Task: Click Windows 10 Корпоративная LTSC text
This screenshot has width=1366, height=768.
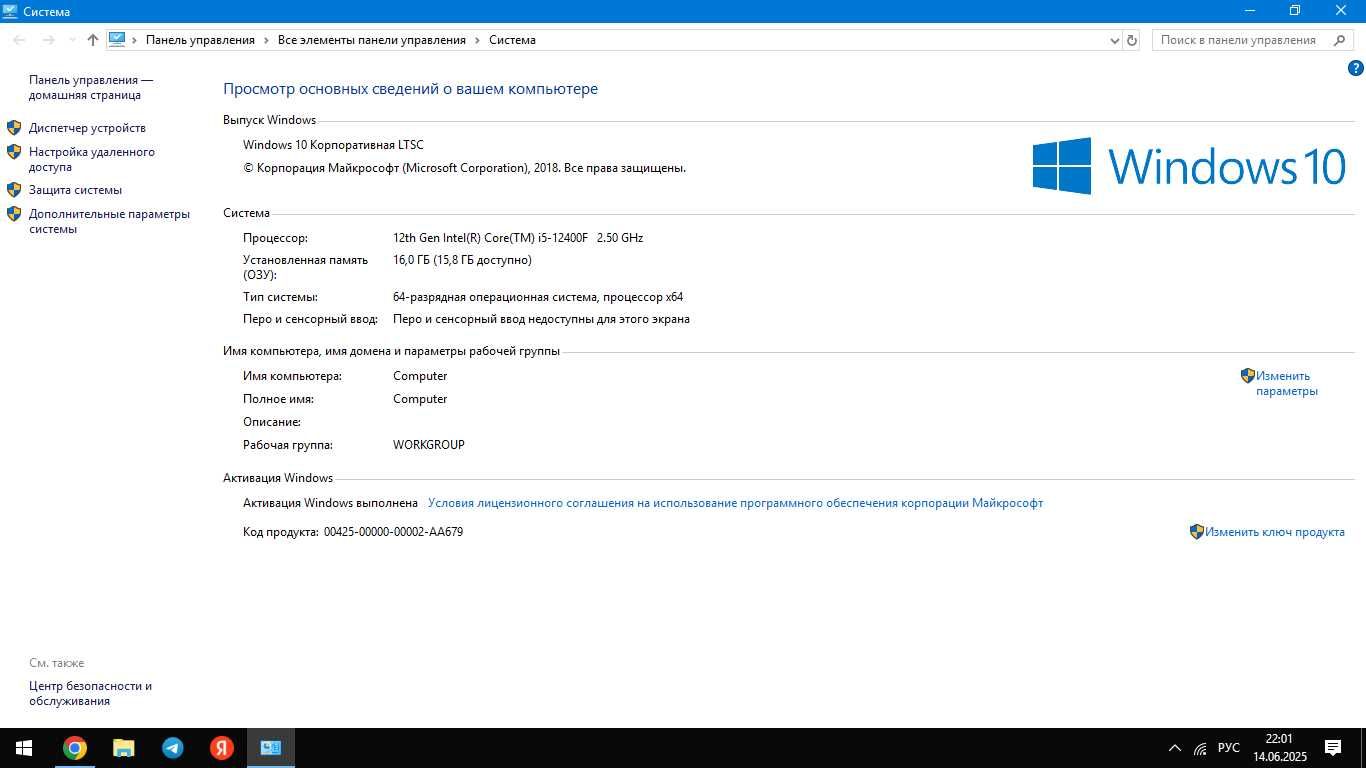Action: (333, 145)
